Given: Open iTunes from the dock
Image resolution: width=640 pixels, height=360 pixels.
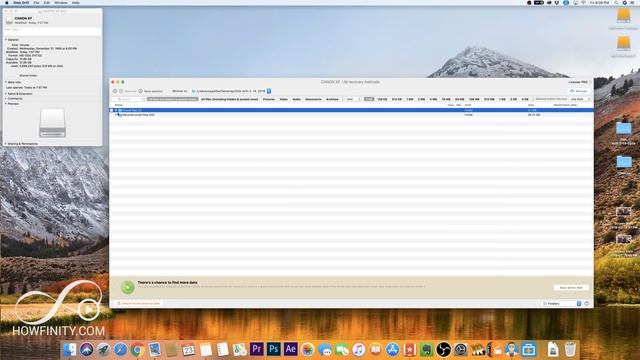Looking at the screenshot, I should [x=358, y=350].
